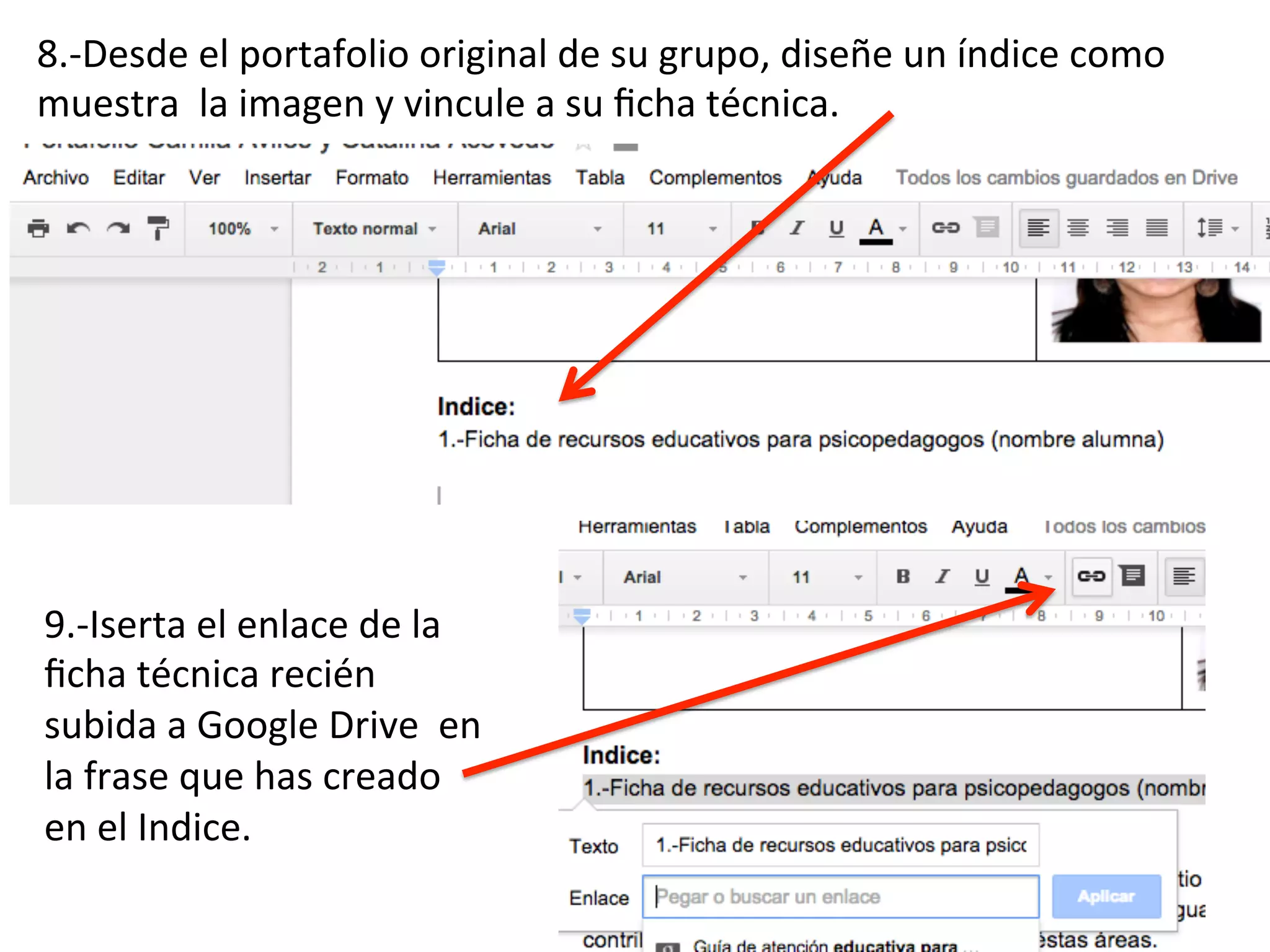Click insert comment icon in upper toolbar

pos(987,227)
